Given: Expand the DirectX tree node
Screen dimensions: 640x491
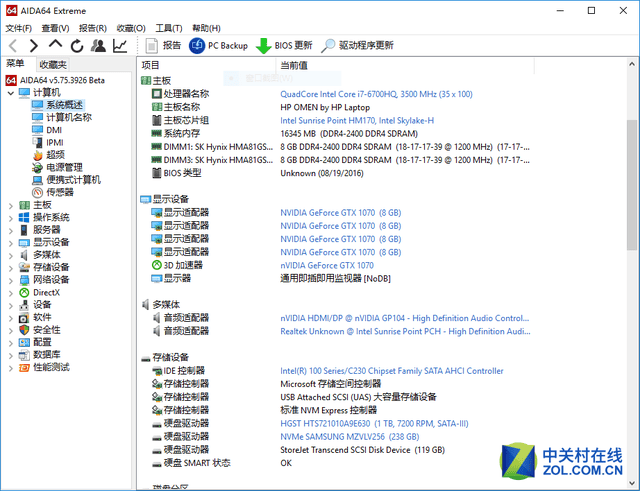Looking at the screenshot, I should pyautogui.click(x=11, y=293).
